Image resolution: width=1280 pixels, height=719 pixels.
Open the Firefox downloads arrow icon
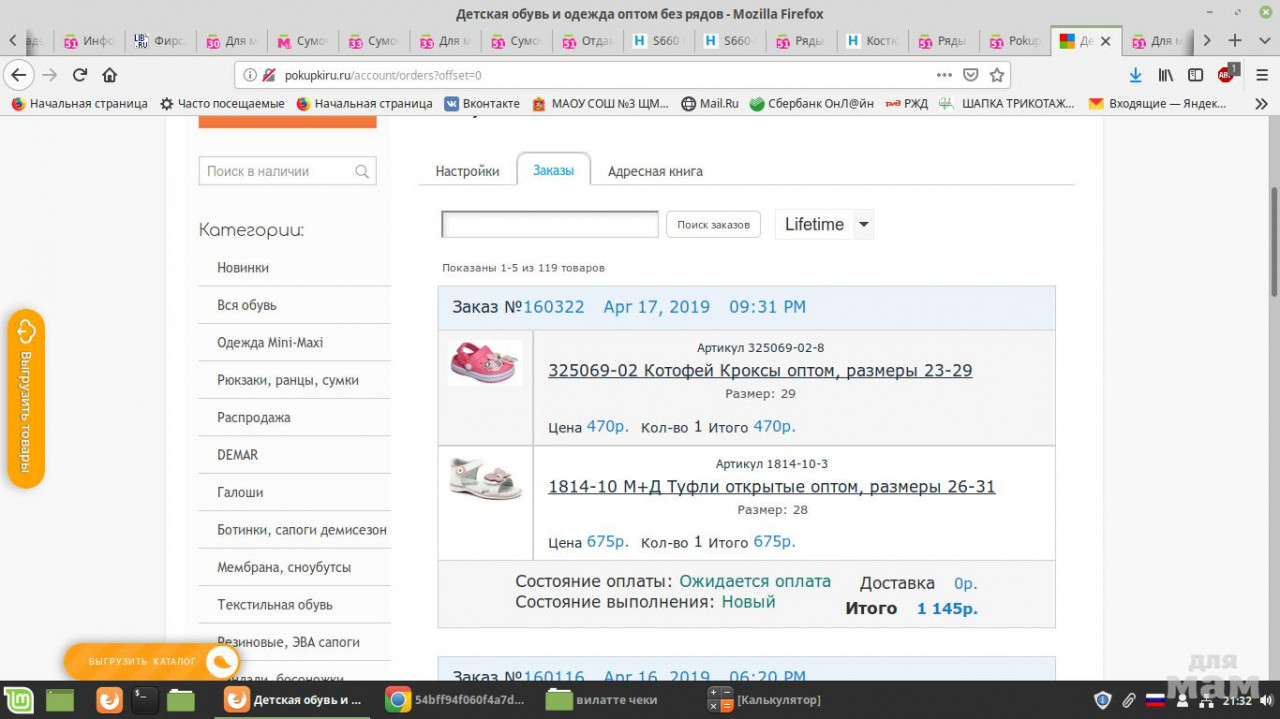(x=1135, y=75)
